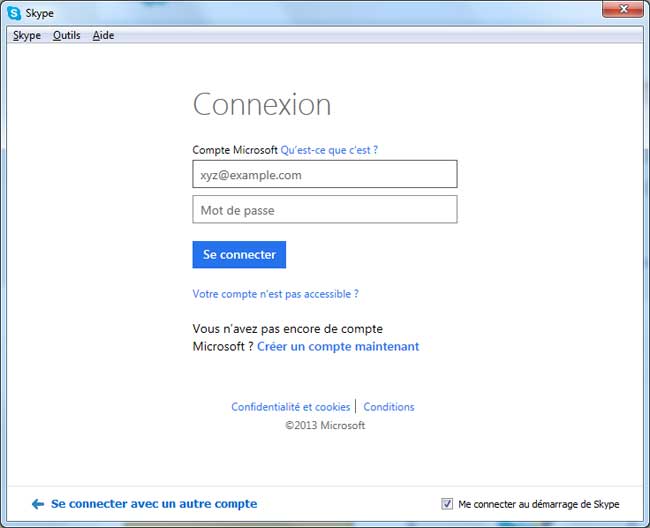Click the "Connexion" heading
Image resolution: width=650 pixels, height=528 pixels.
point(262,104)
